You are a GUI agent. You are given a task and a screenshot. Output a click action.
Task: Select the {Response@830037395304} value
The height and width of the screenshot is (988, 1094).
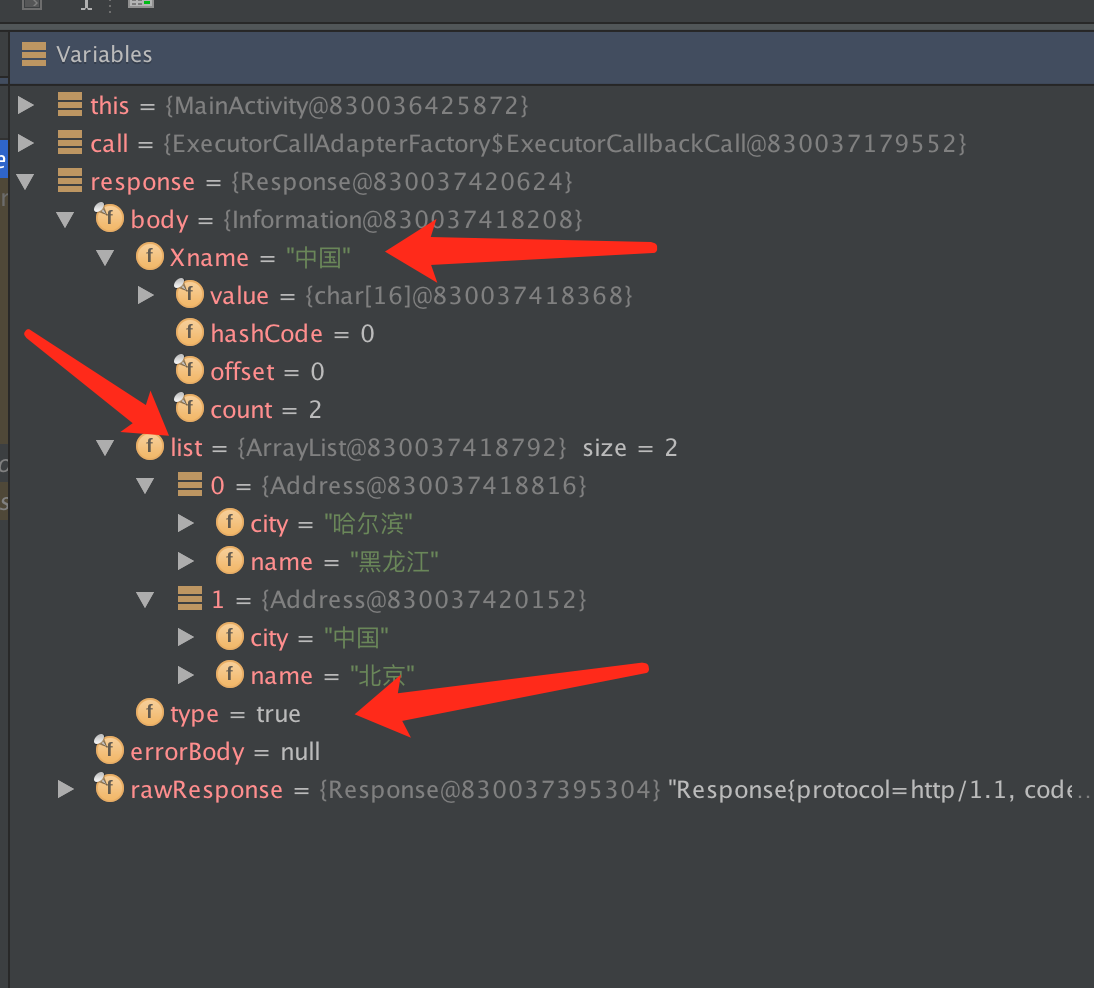coord(490,790)
